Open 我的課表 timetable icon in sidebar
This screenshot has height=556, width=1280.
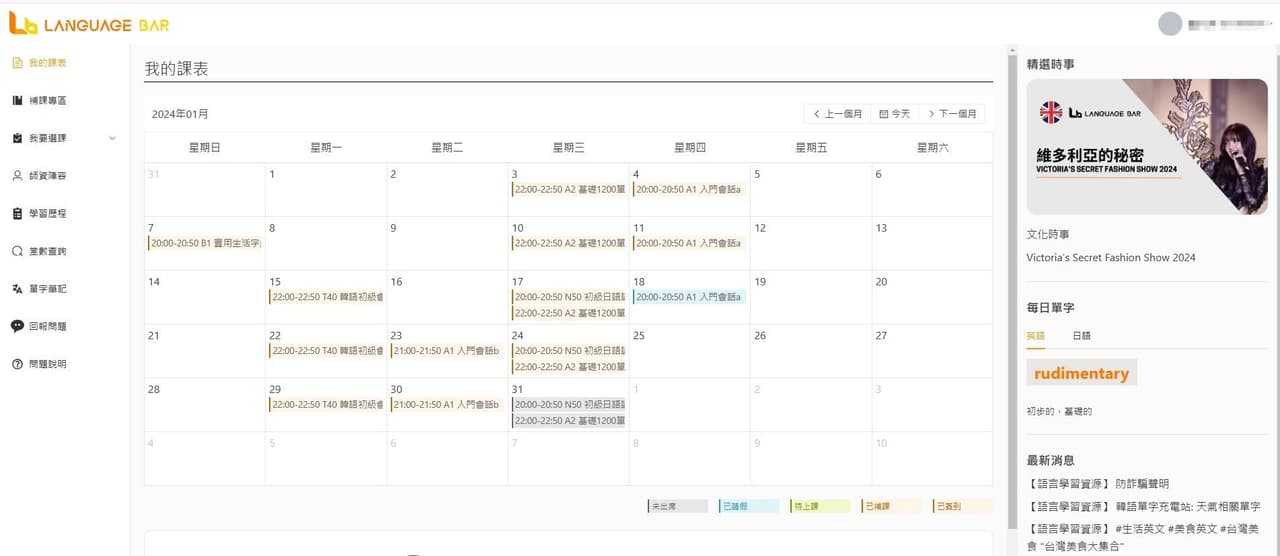pos(17,63)
